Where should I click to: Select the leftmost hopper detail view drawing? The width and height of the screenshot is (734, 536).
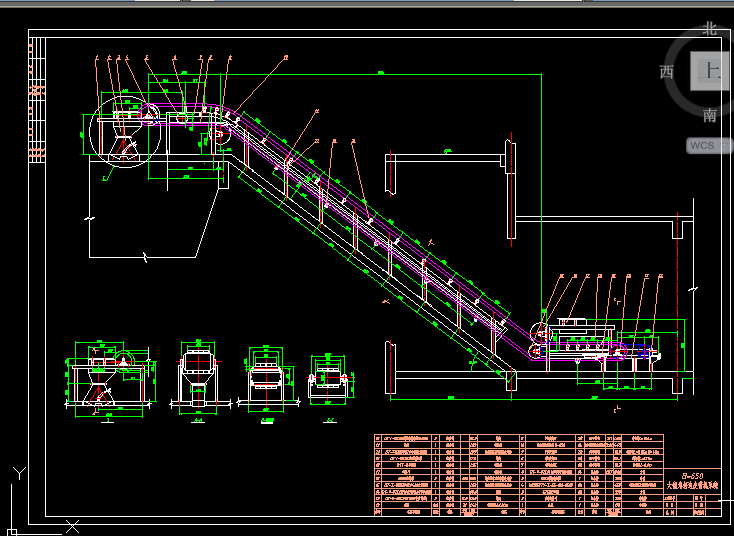[x=110, y=381]
